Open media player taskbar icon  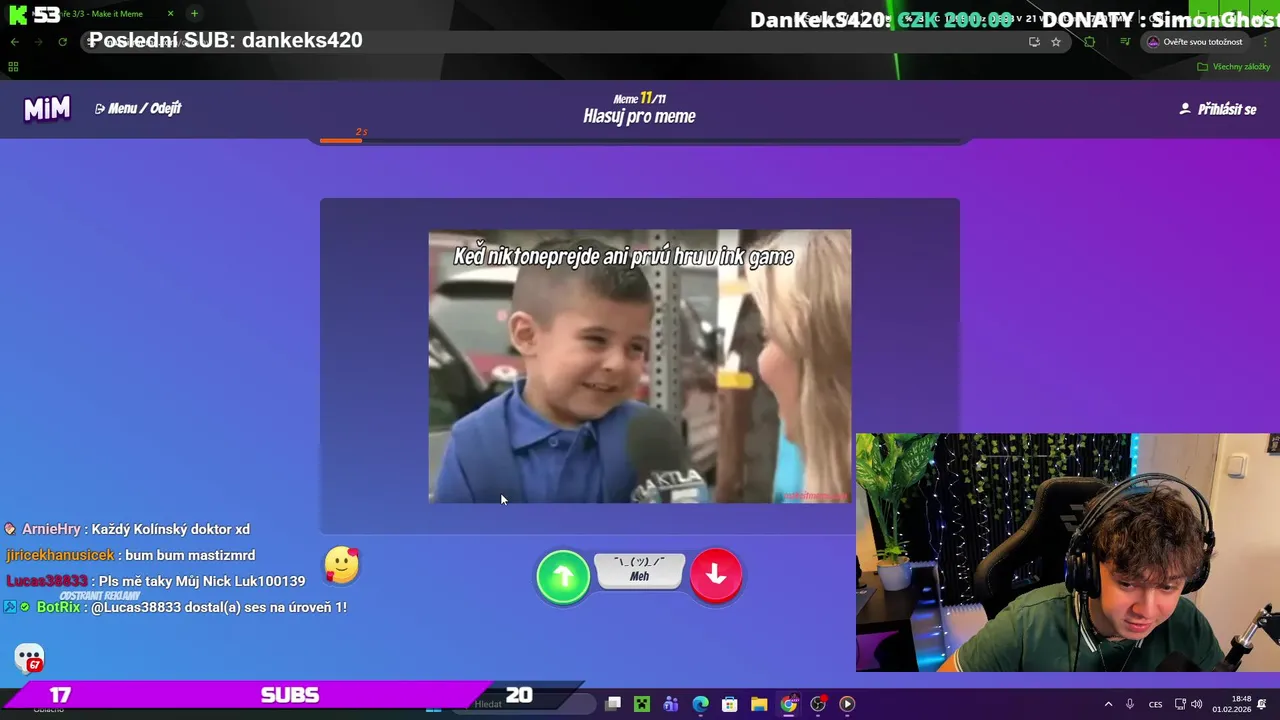(x=847, y=704)
